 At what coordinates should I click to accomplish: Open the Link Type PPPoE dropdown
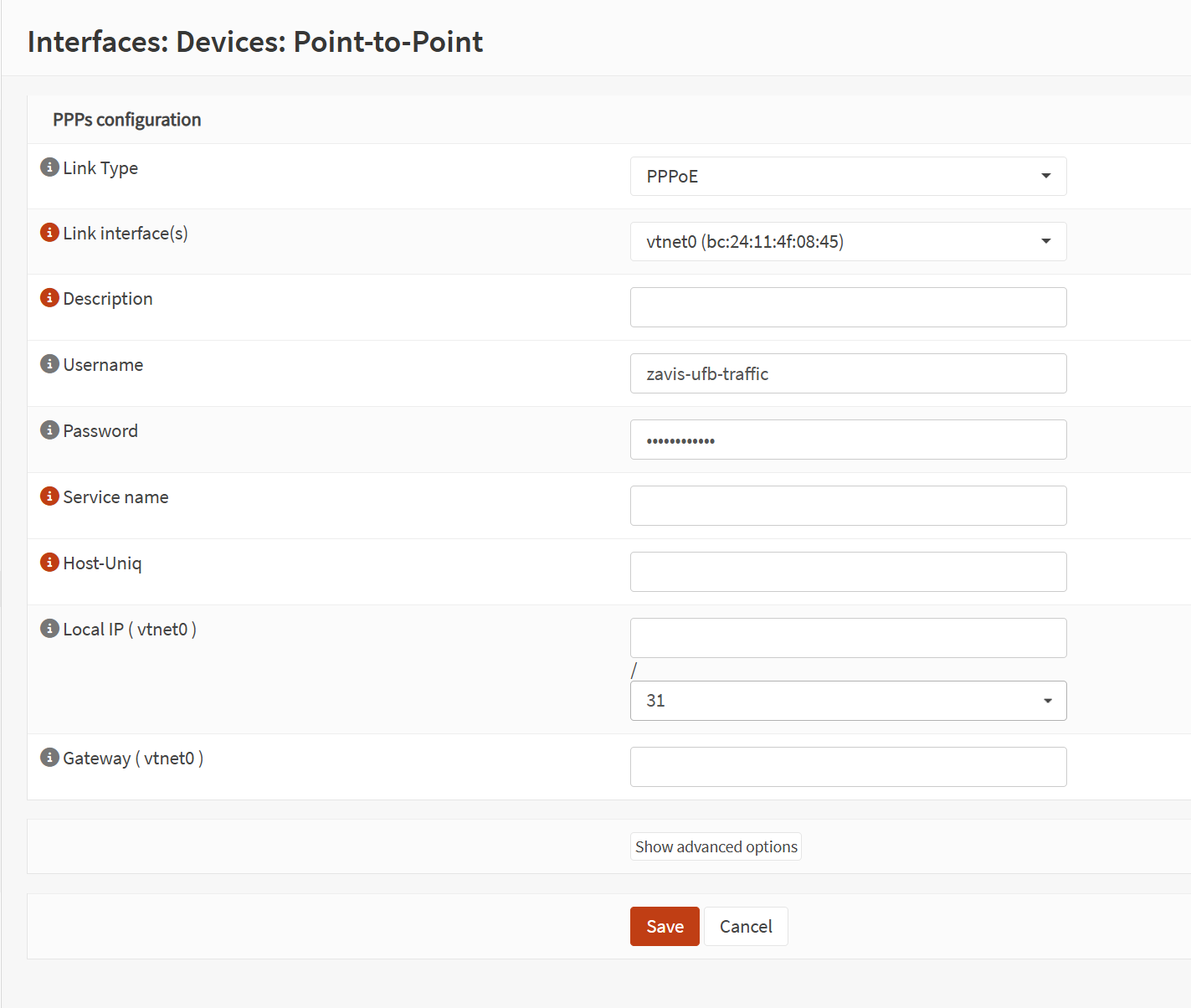point(847,177)
